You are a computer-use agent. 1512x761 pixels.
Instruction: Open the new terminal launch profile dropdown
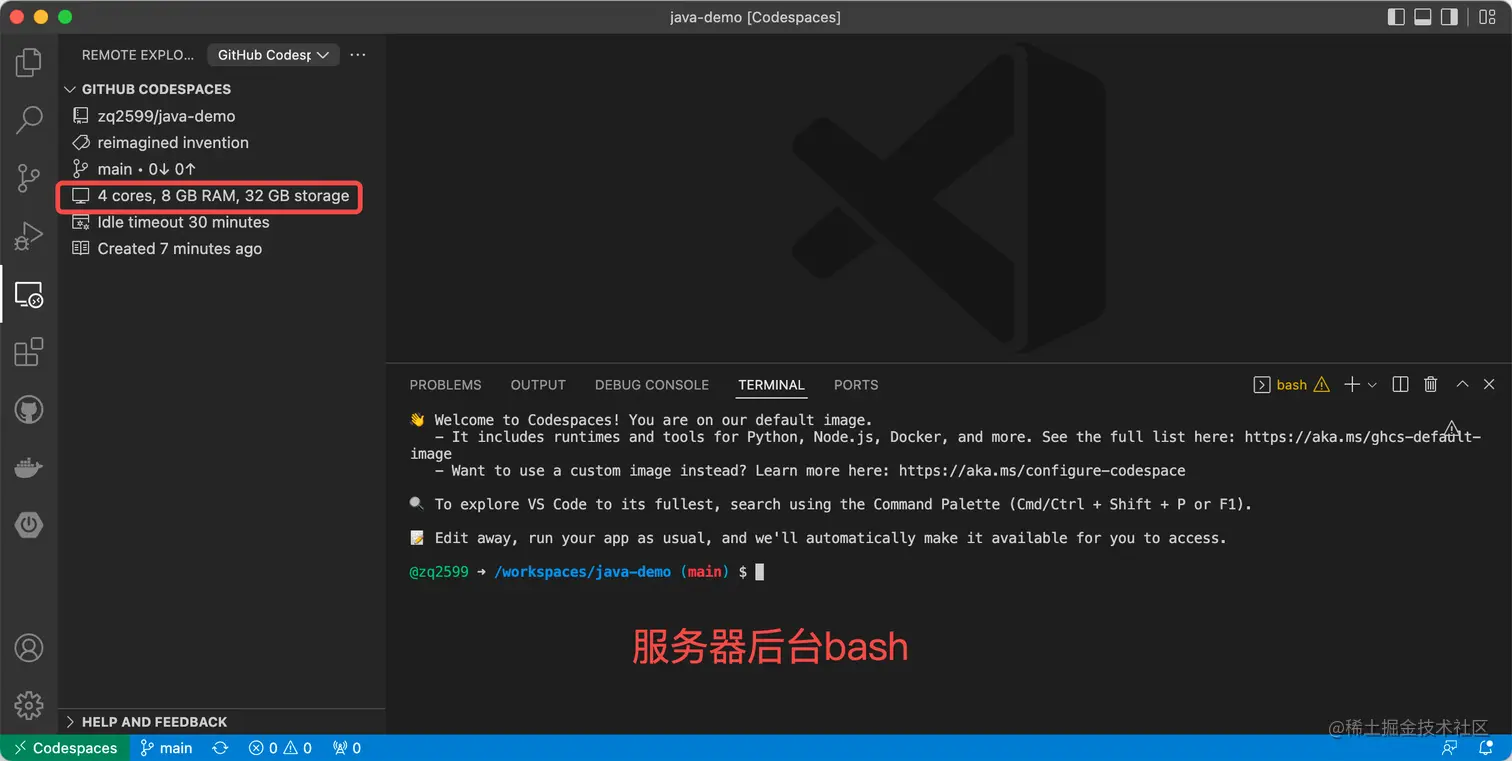(x=1372, y=385)
